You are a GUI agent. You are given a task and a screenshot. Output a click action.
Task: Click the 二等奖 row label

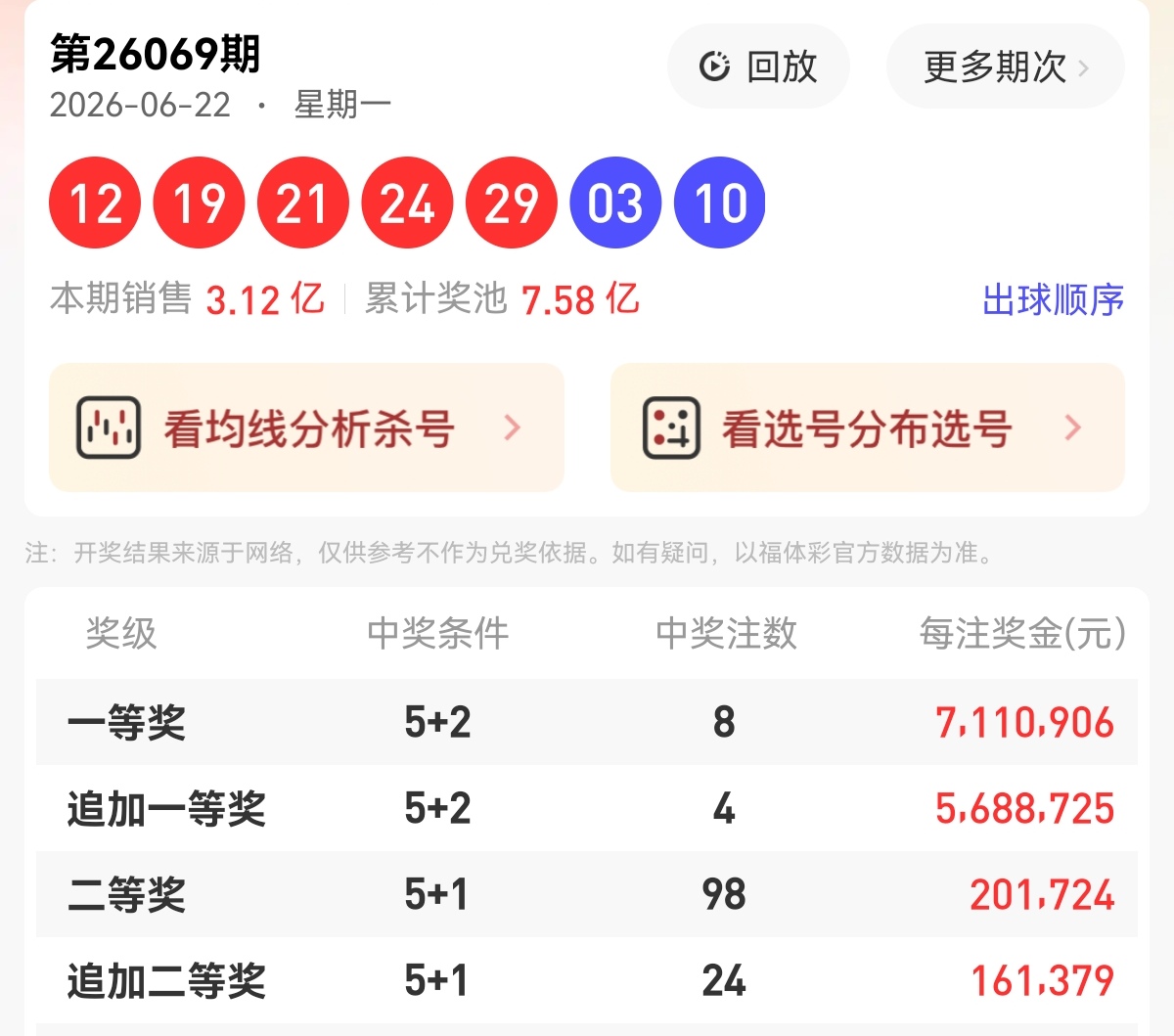coord(126,895)
